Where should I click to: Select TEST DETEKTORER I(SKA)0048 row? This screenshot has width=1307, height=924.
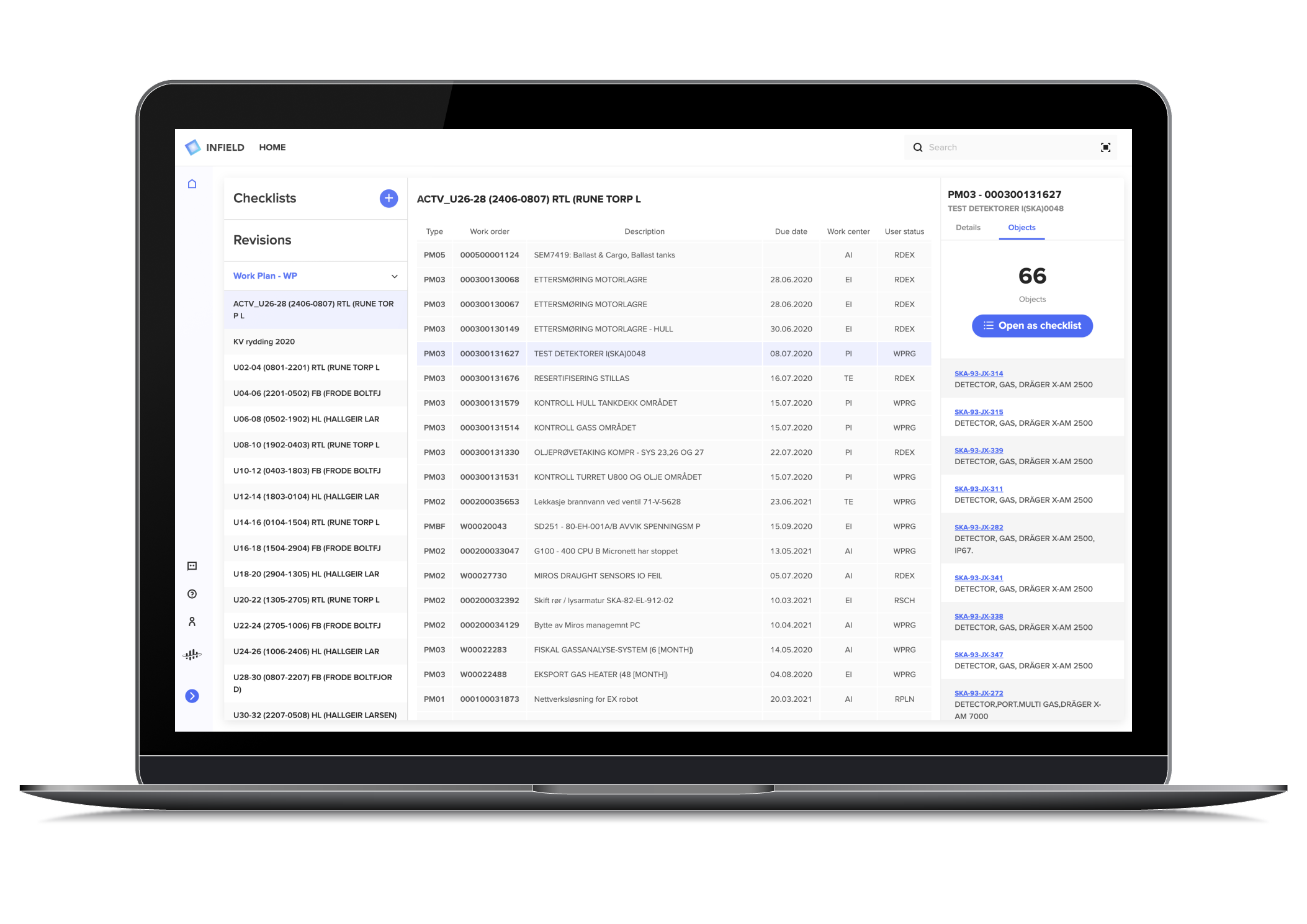tap(674, 354)
